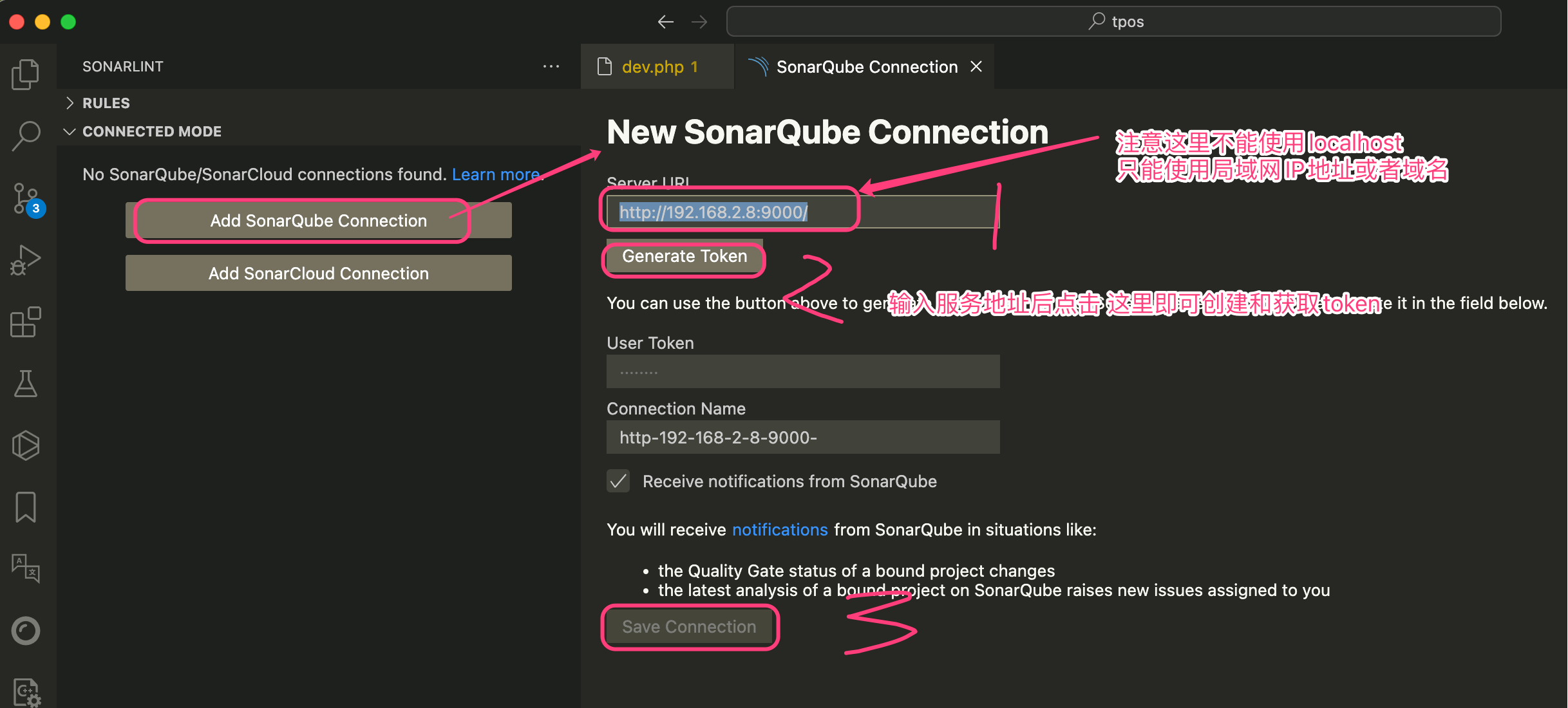Uncheck Receive notifications from SonarQube
Viewport: 1568px width, 708px height.
pos(618,481)
